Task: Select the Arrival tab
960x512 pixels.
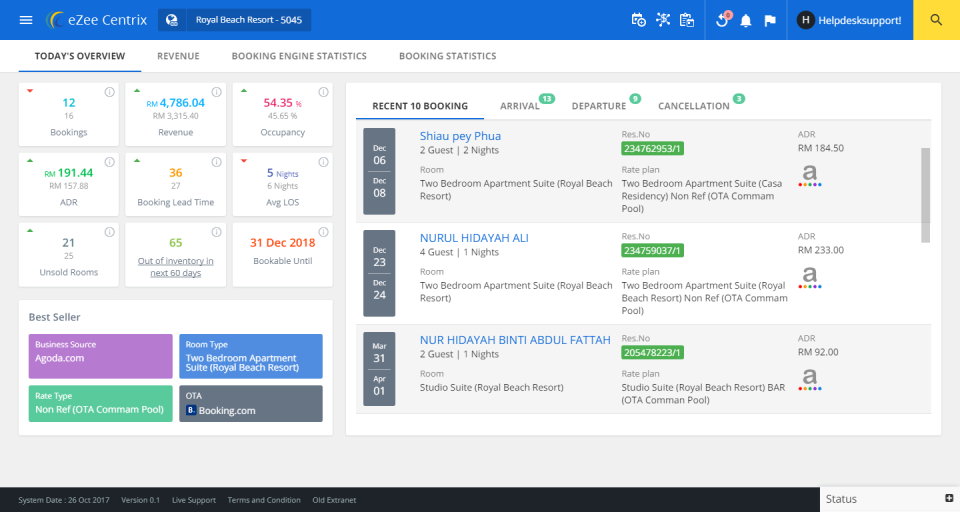Action: pyautogui.click(x=520, y=106)
